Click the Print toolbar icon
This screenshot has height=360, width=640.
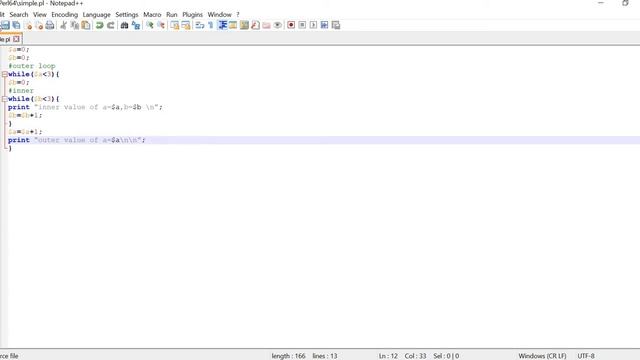50,25
